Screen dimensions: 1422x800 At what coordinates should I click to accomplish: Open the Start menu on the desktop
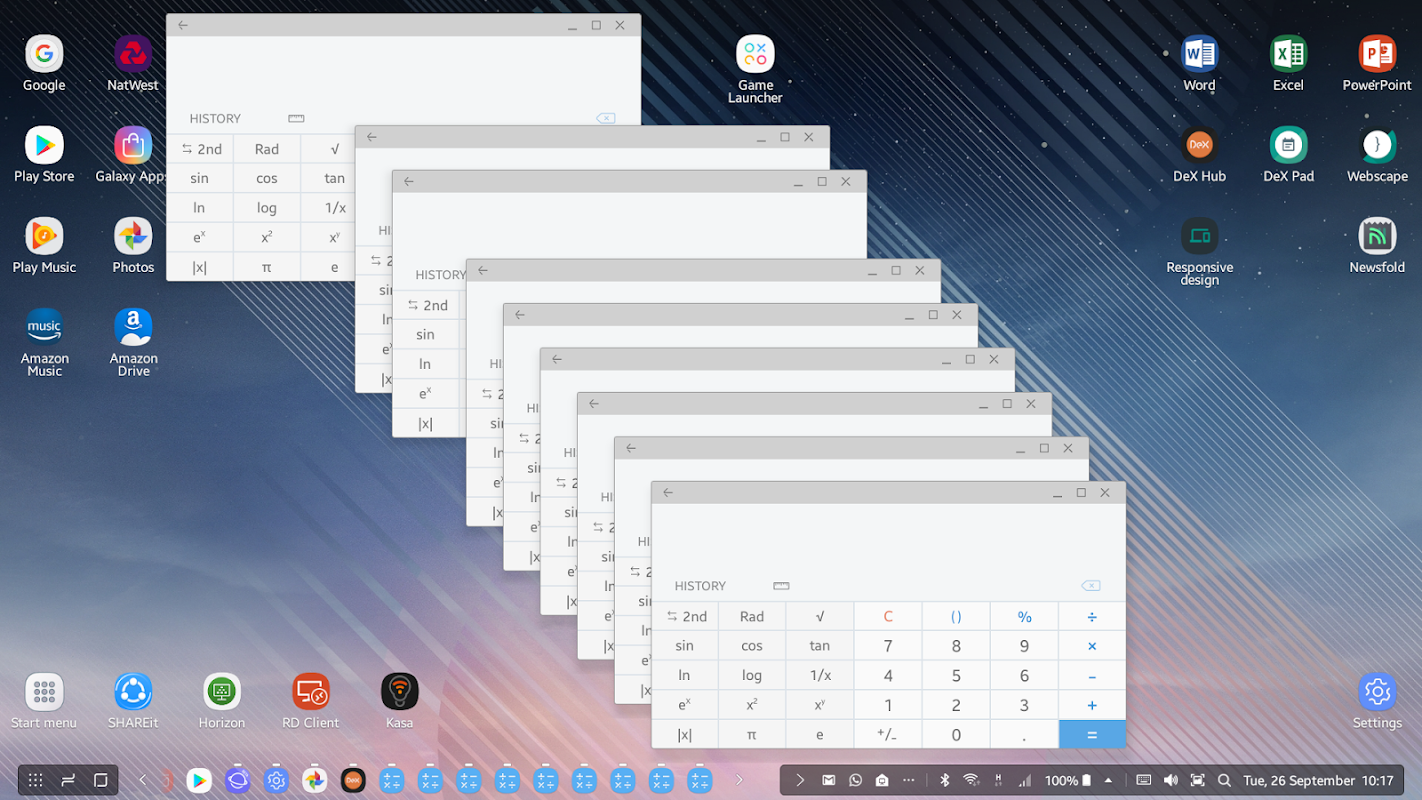pyautogui.click(x=44, y=692)
